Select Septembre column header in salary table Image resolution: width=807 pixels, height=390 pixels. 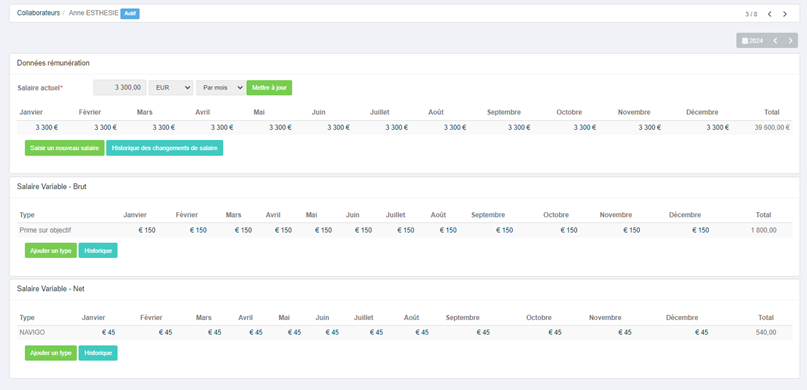click(504, 112)
